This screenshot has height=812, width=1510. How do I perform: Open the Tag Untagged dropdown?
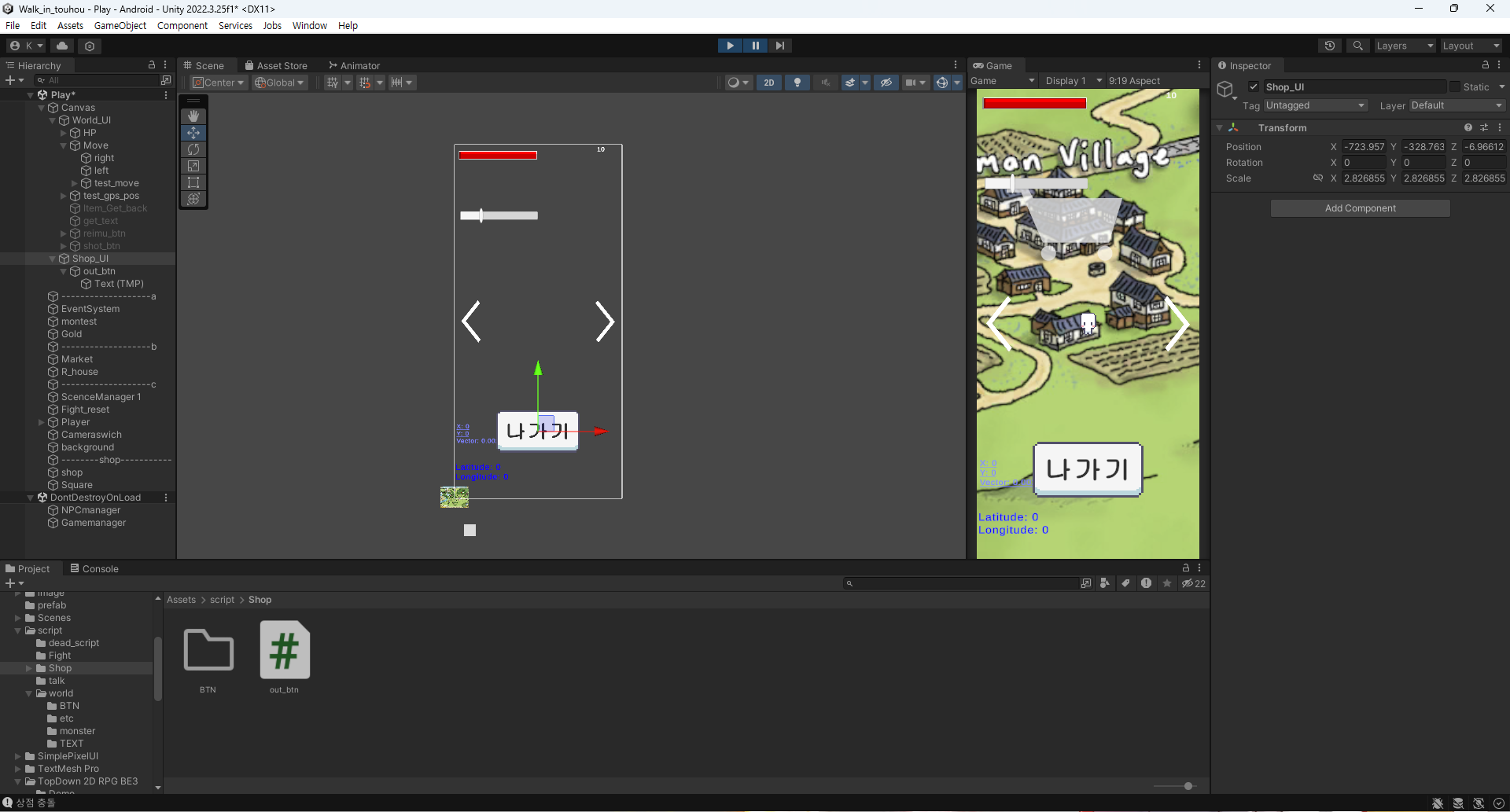pos(1316,105)
